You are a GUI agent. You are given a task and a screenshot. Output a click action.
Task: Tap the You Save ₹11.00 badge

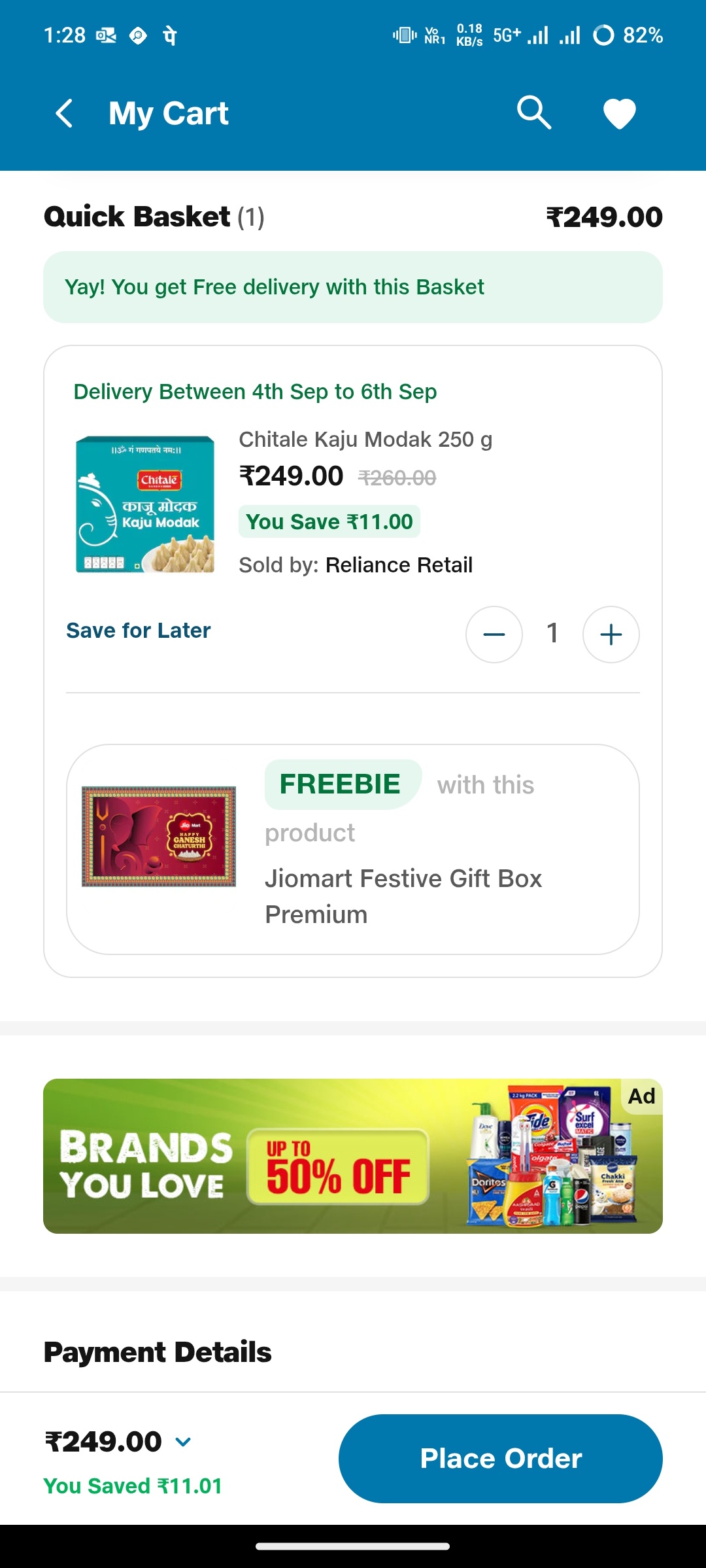[329, 522]
